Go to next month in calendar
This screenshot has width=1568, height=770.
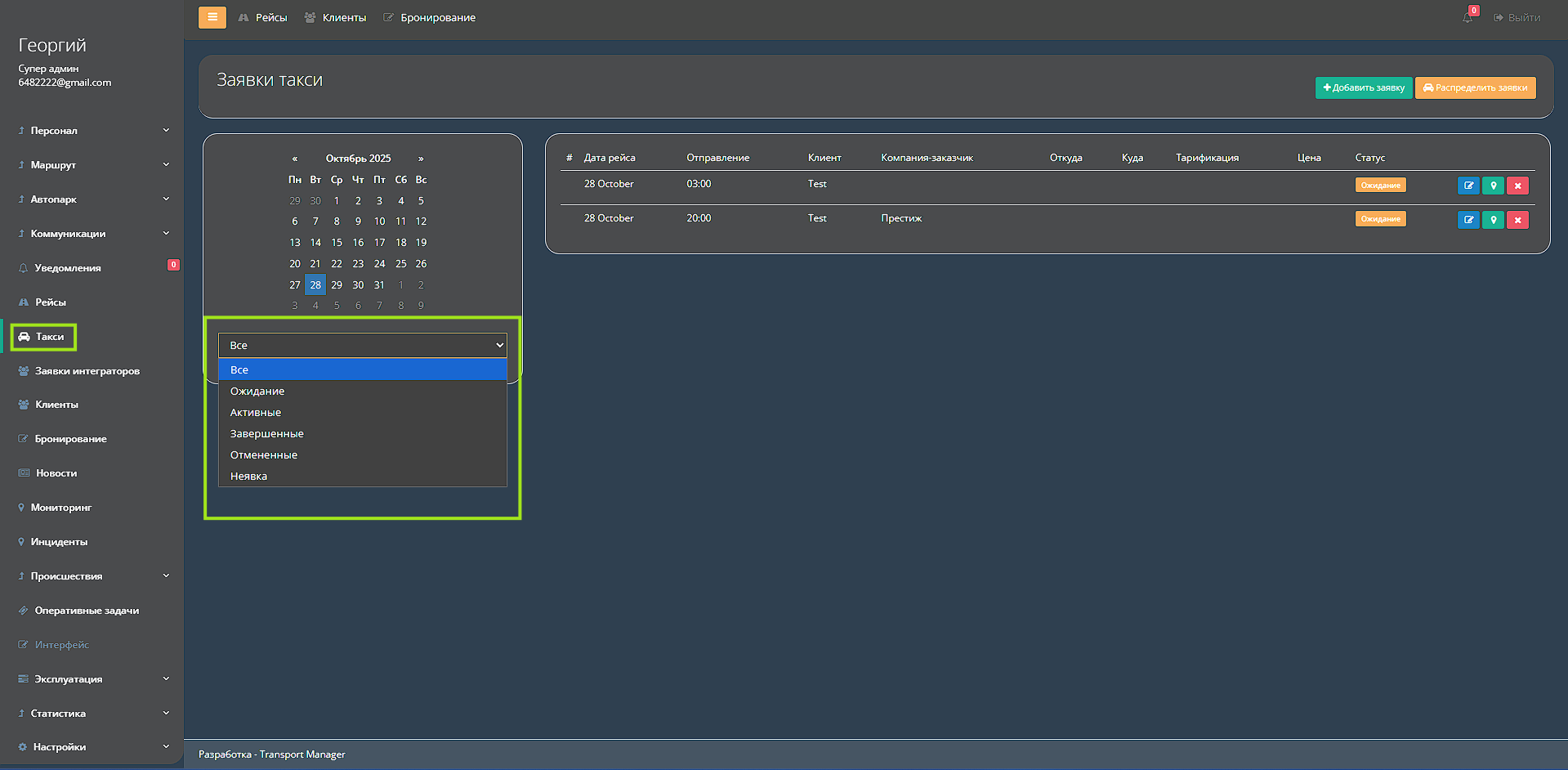coord(421,159)
